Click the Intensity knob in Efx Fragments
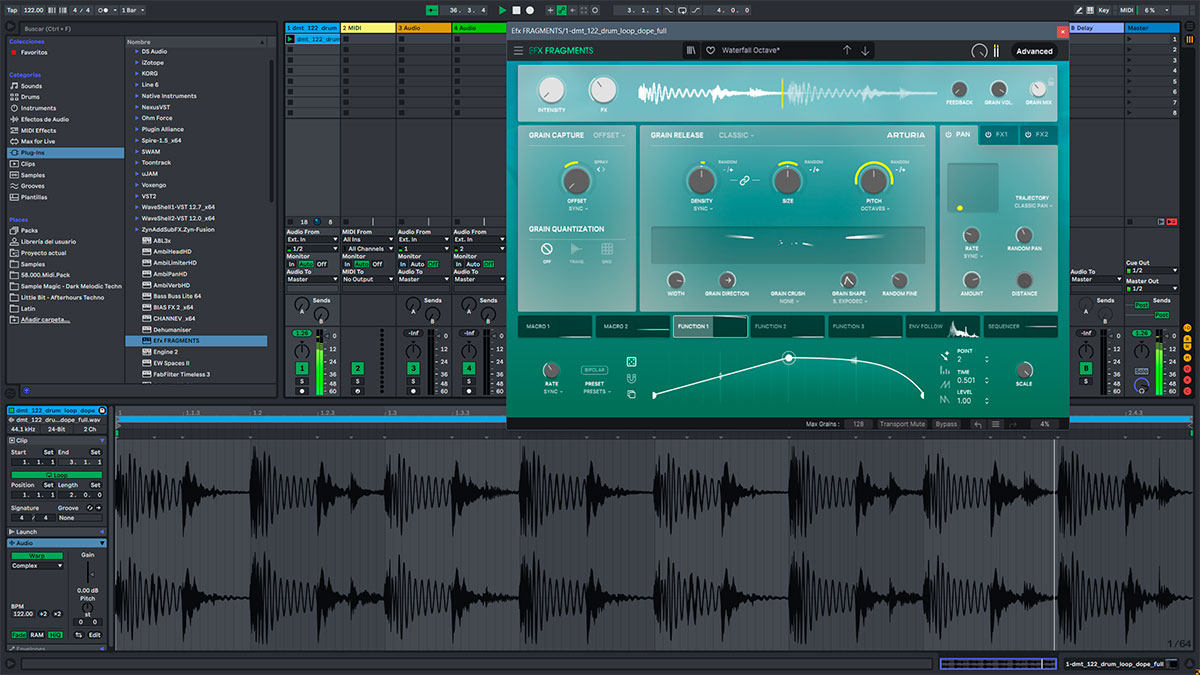1200x675 pixels. (x=551, y=90)
